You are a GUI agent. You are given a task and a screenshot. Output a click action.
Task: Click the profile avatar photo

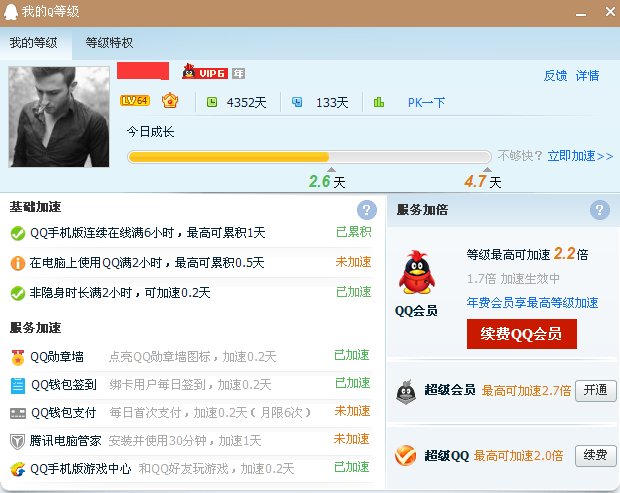coord(59,117)
